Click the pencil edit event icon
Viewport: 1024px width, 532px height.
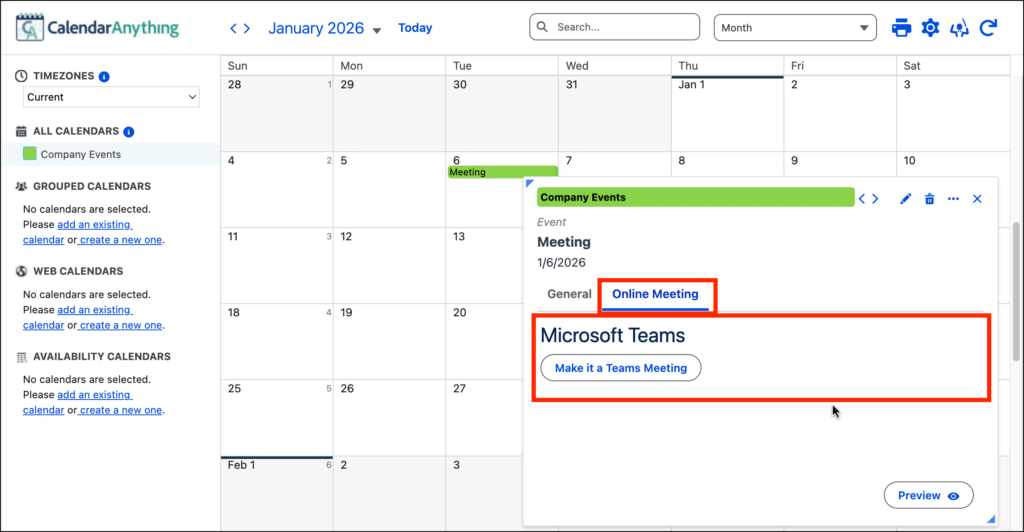(x=906, y=199)
